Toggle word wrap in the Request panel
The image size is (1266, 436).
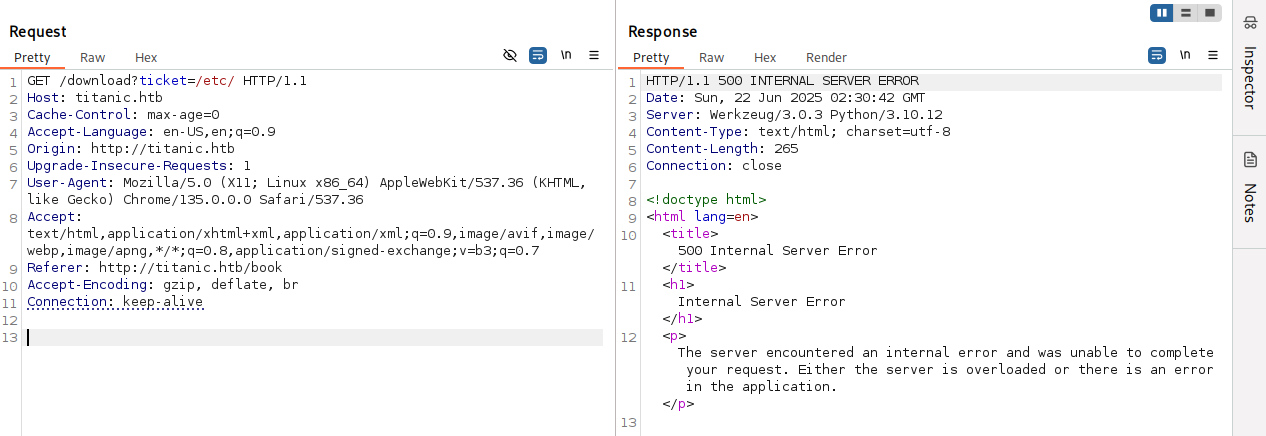[538, 55]
